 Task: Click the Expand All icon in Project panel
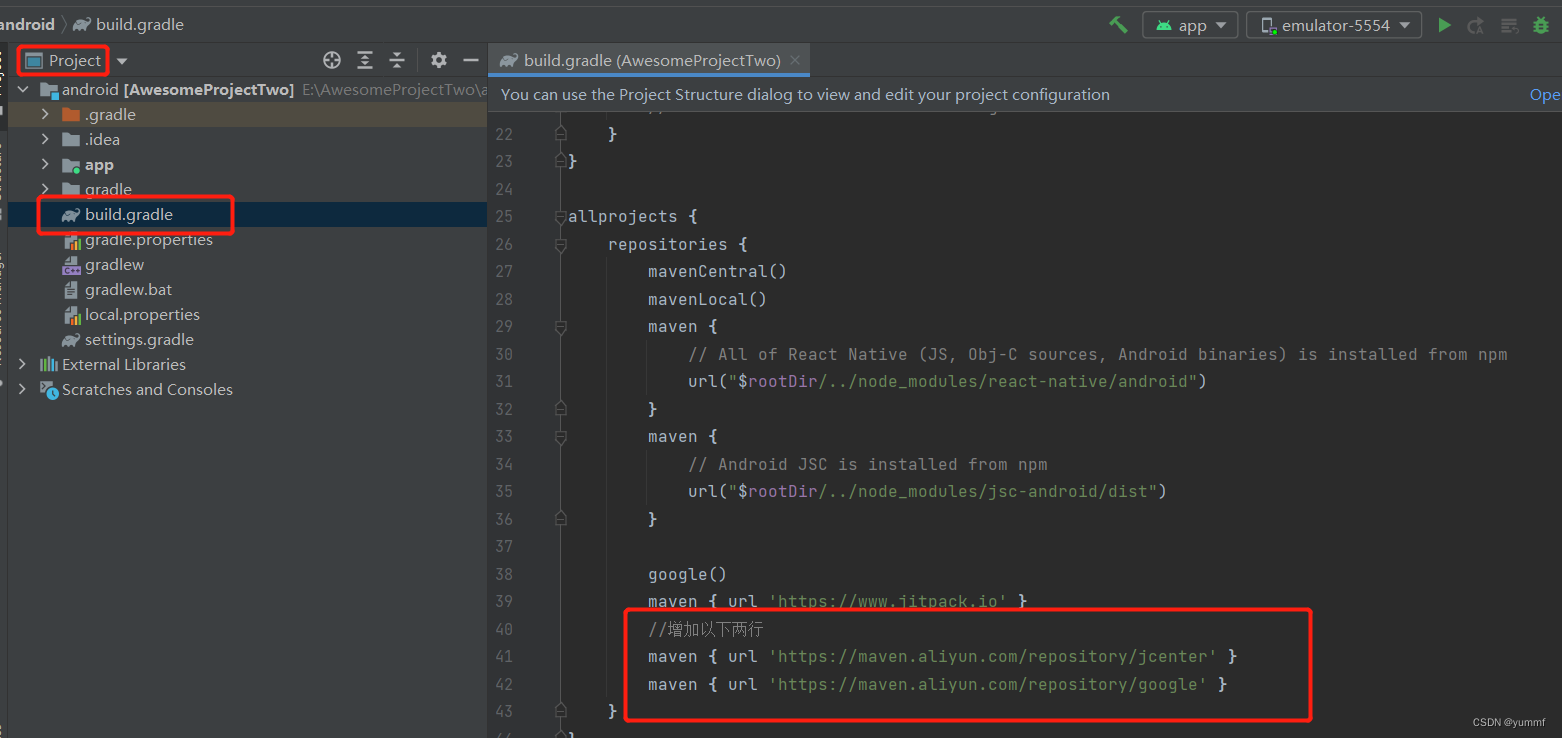tap(365, 60)
